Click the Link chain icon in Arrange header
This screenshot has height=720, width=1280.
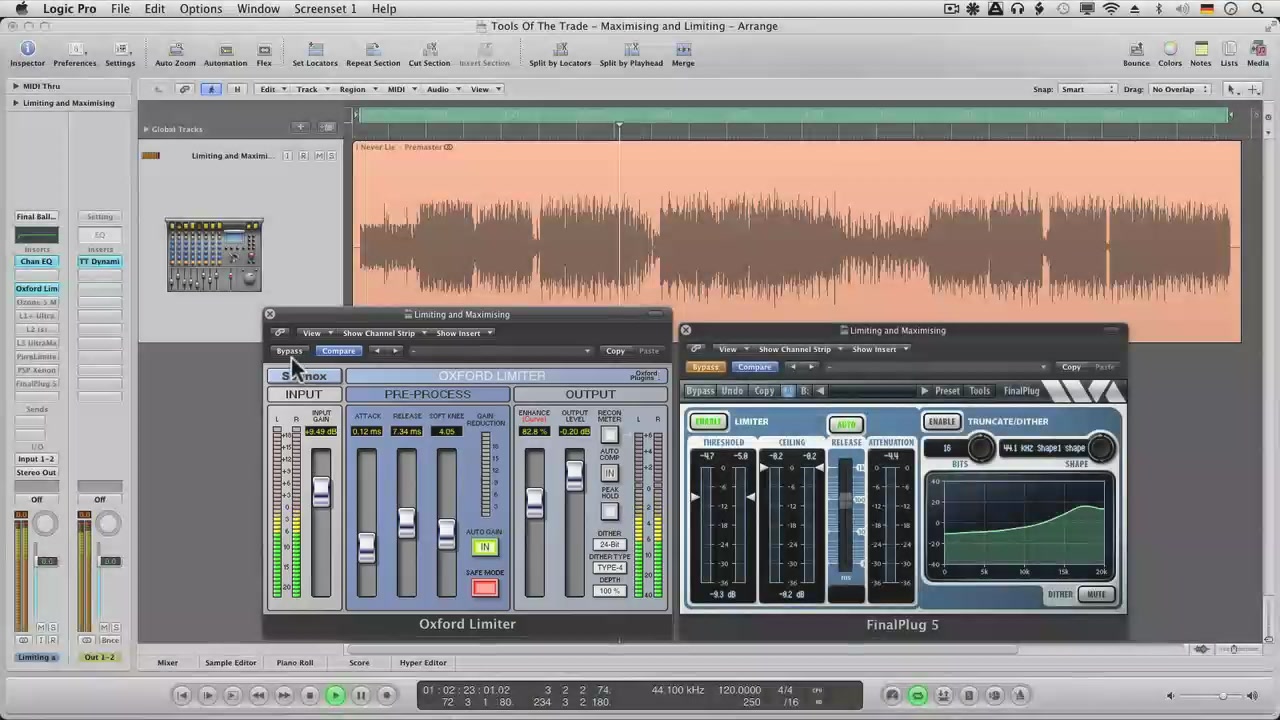(184, 89)
